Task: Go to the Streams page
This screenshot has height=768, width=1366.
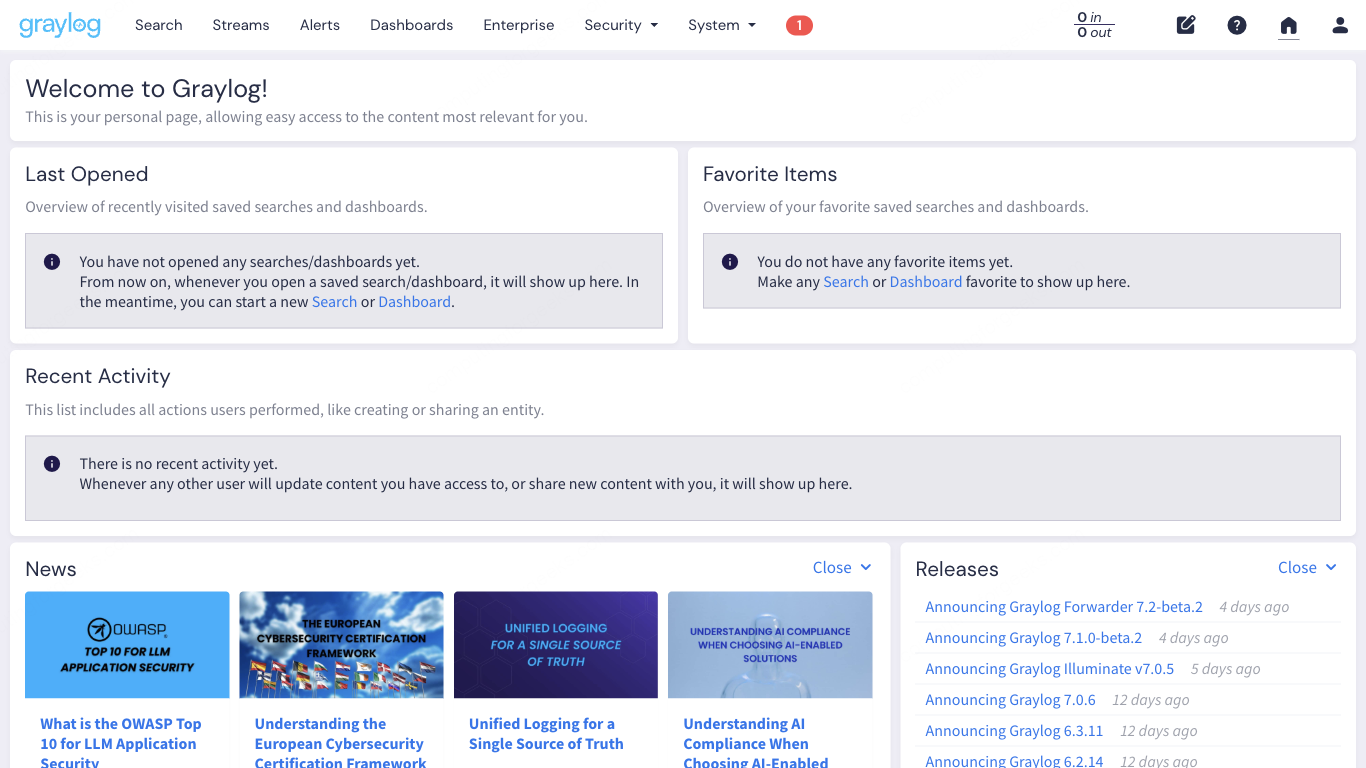Action: [x=241, y=25]
